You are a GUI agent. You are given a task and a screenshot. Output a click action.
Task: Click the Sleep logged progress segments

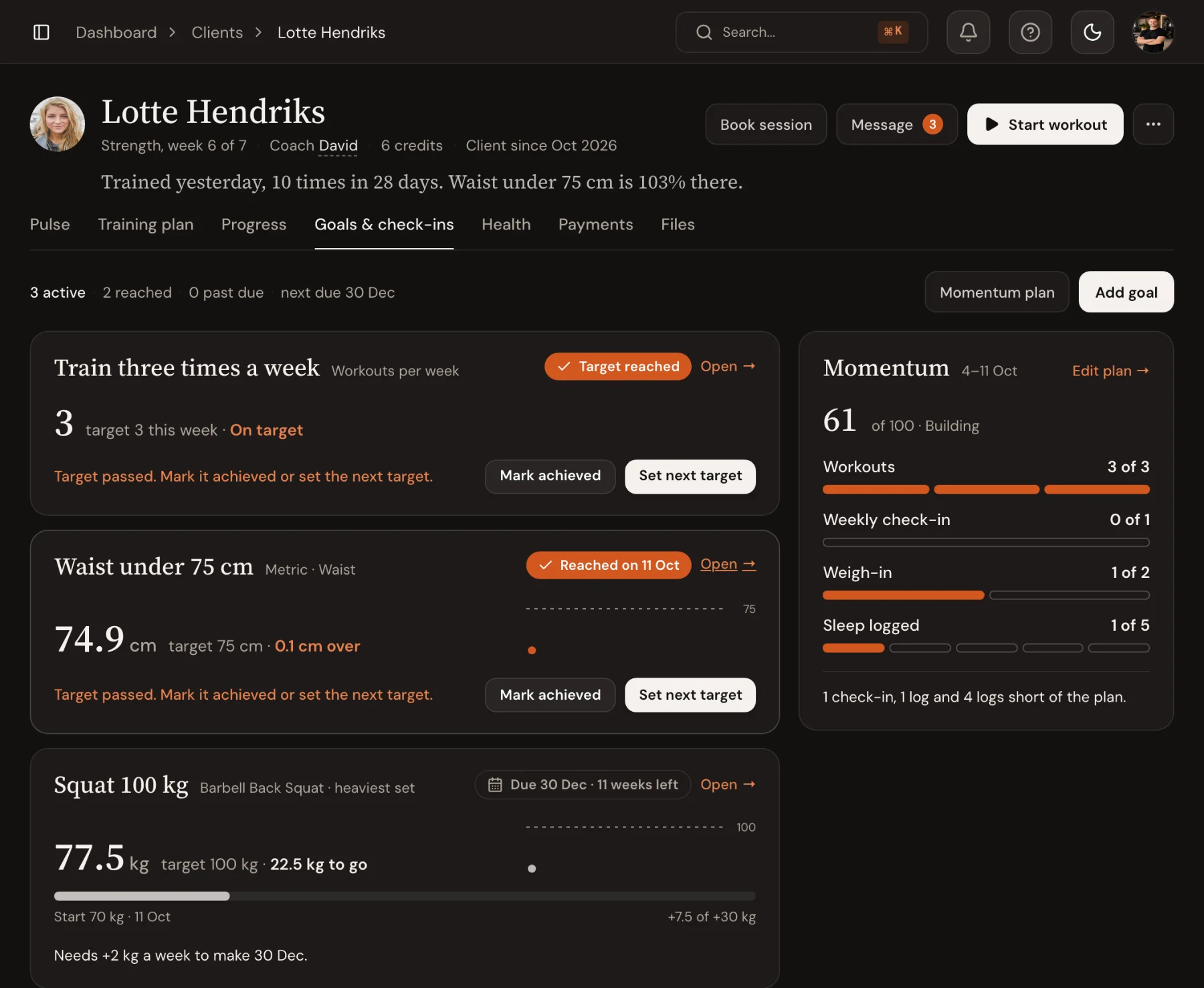(x=986, y=648)
